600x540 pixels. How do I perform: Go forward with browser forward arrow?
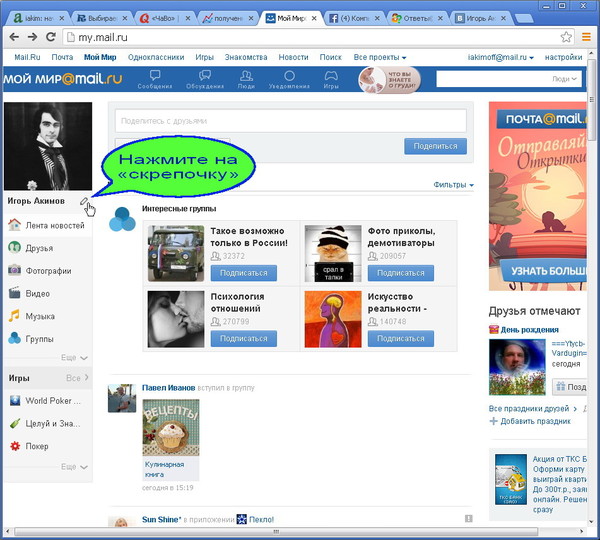(33, 37)
